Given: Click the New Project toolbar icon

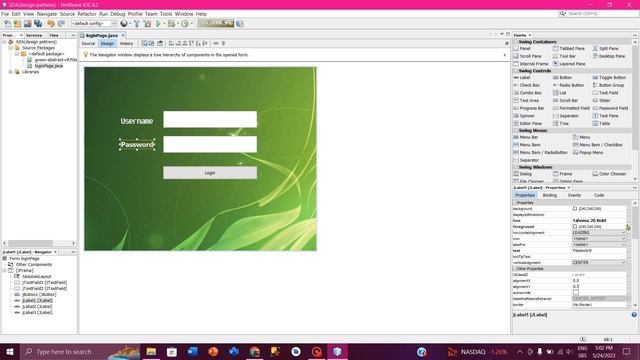Looking at the screenshot, I should click(17, 24).
